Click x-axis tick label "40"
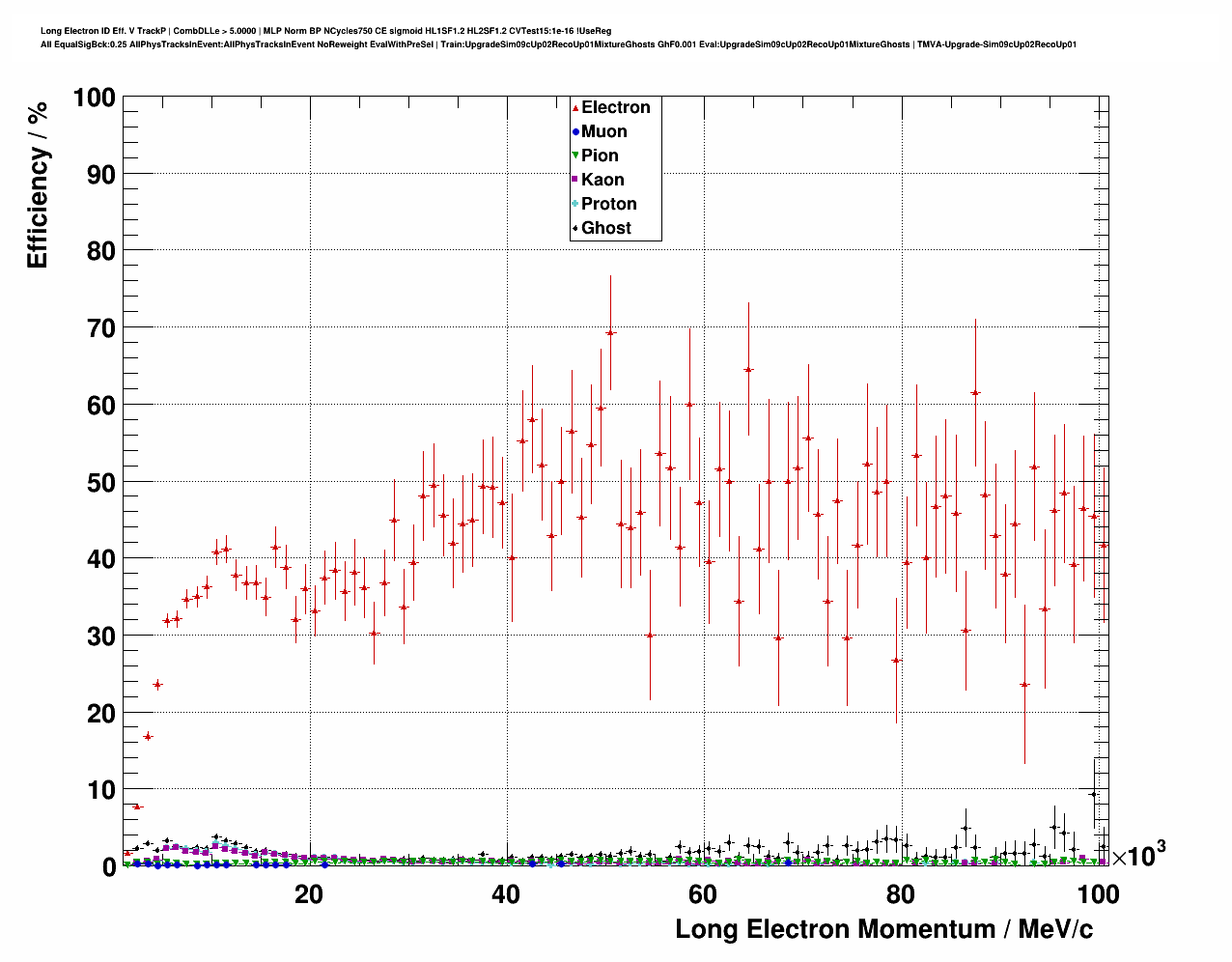Screen dimensions: 1232x962 pyautogui.click(x=506, y=894)
